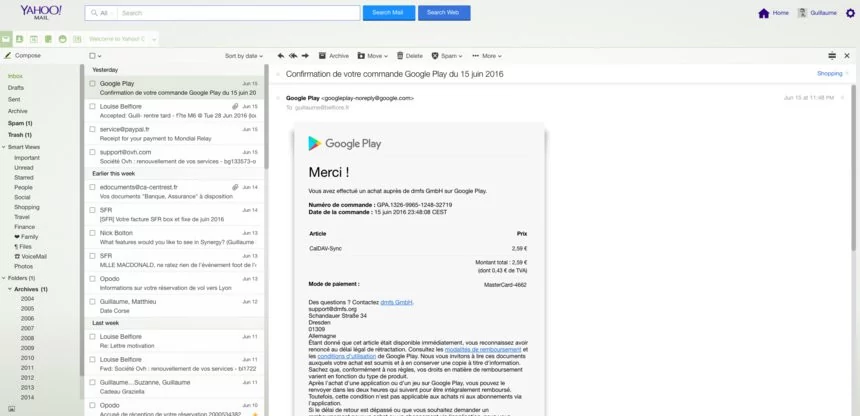Click the Spam shield icon
Viewport: 860px width, 416px height.
point(435,56)
